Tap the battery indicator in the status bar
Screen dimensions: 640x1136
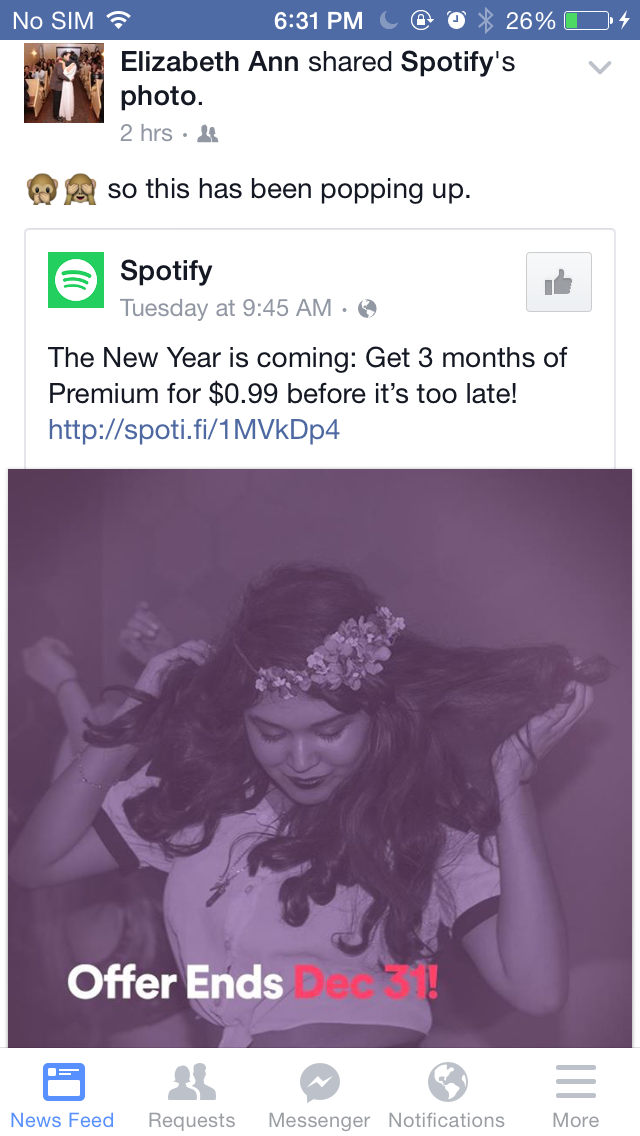click(x=587, y=20)
